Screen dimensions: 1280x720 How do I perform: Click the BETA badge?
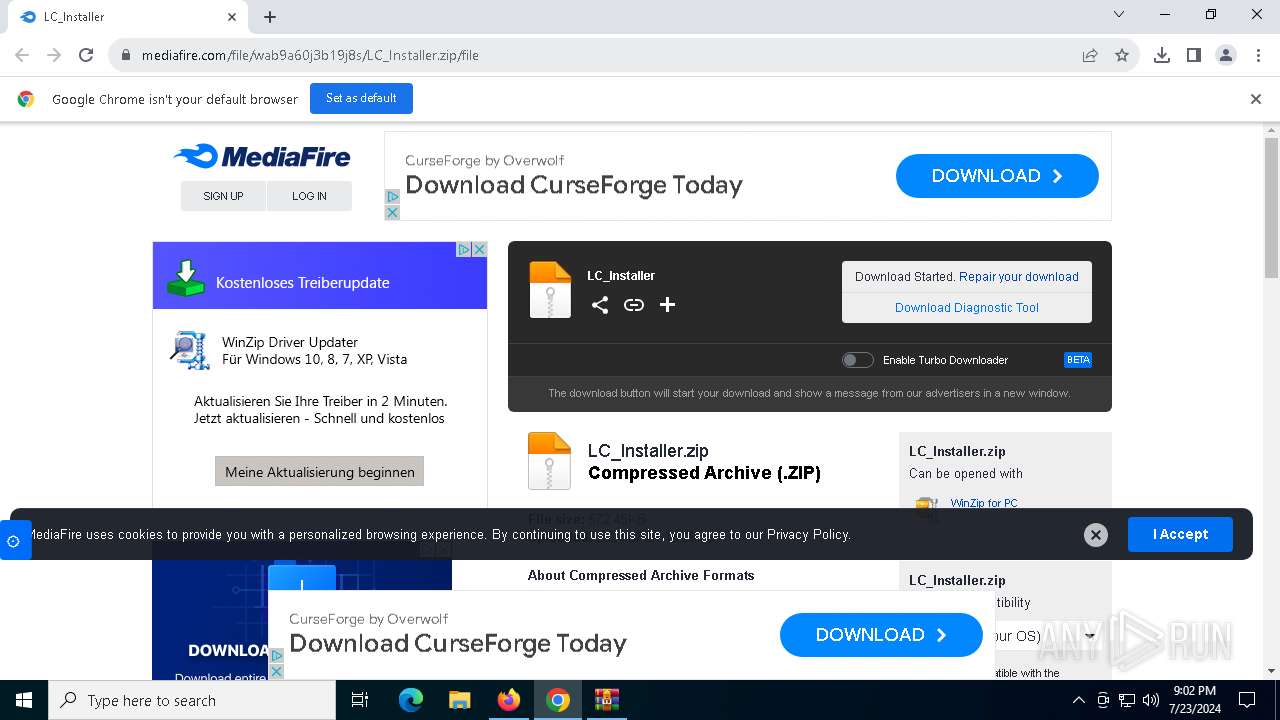pos(1078,360)
